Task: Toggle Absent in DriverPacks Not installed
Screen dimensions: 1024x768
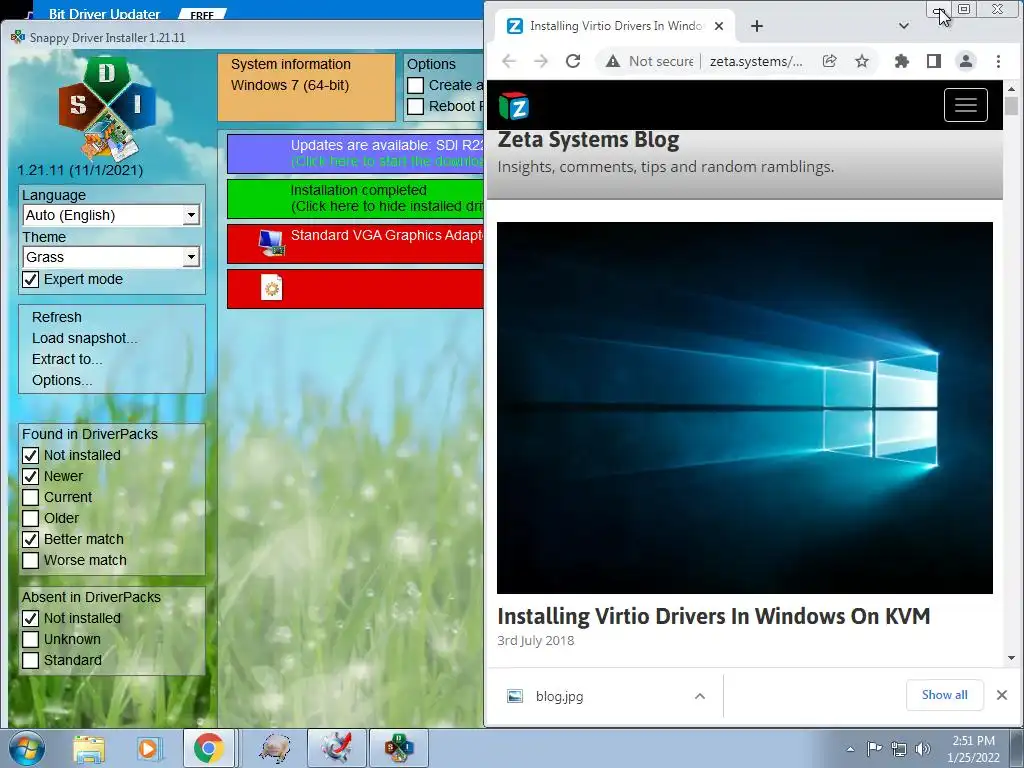Action: coord(31,618)
